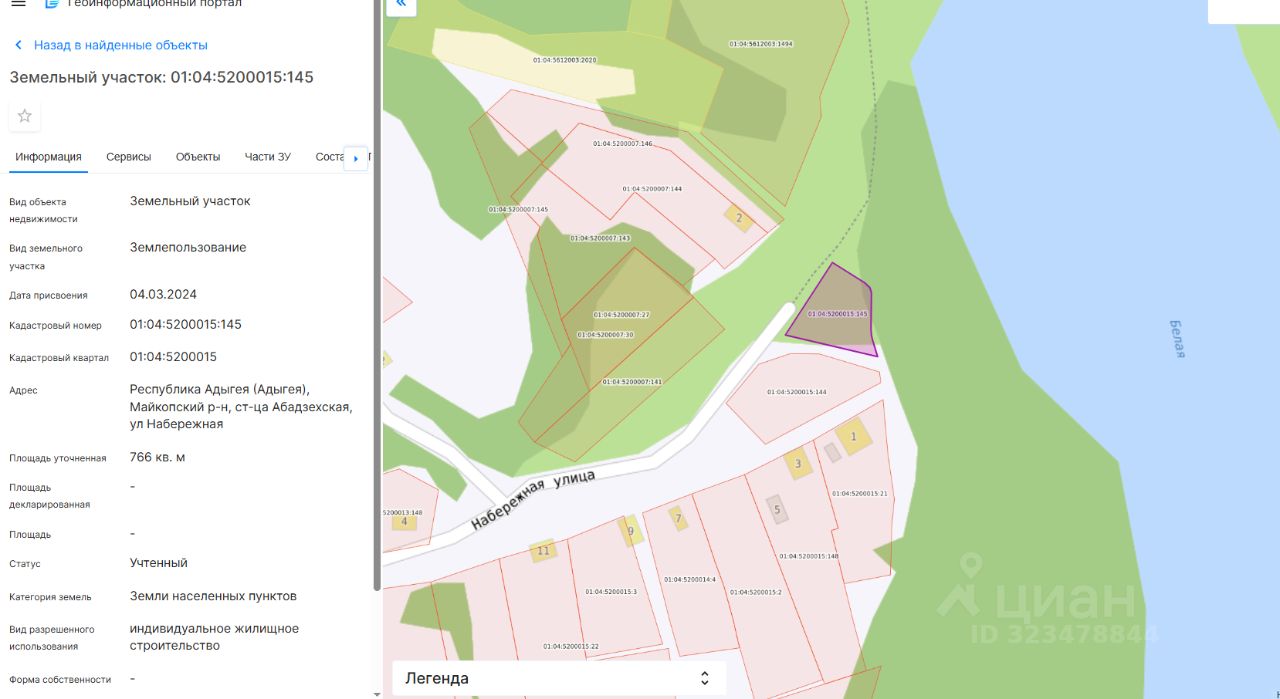Viewport: 1280px width, 699px height.
Task: Click 'Землепользование' parcel type value
Action: tap(188, 247)
